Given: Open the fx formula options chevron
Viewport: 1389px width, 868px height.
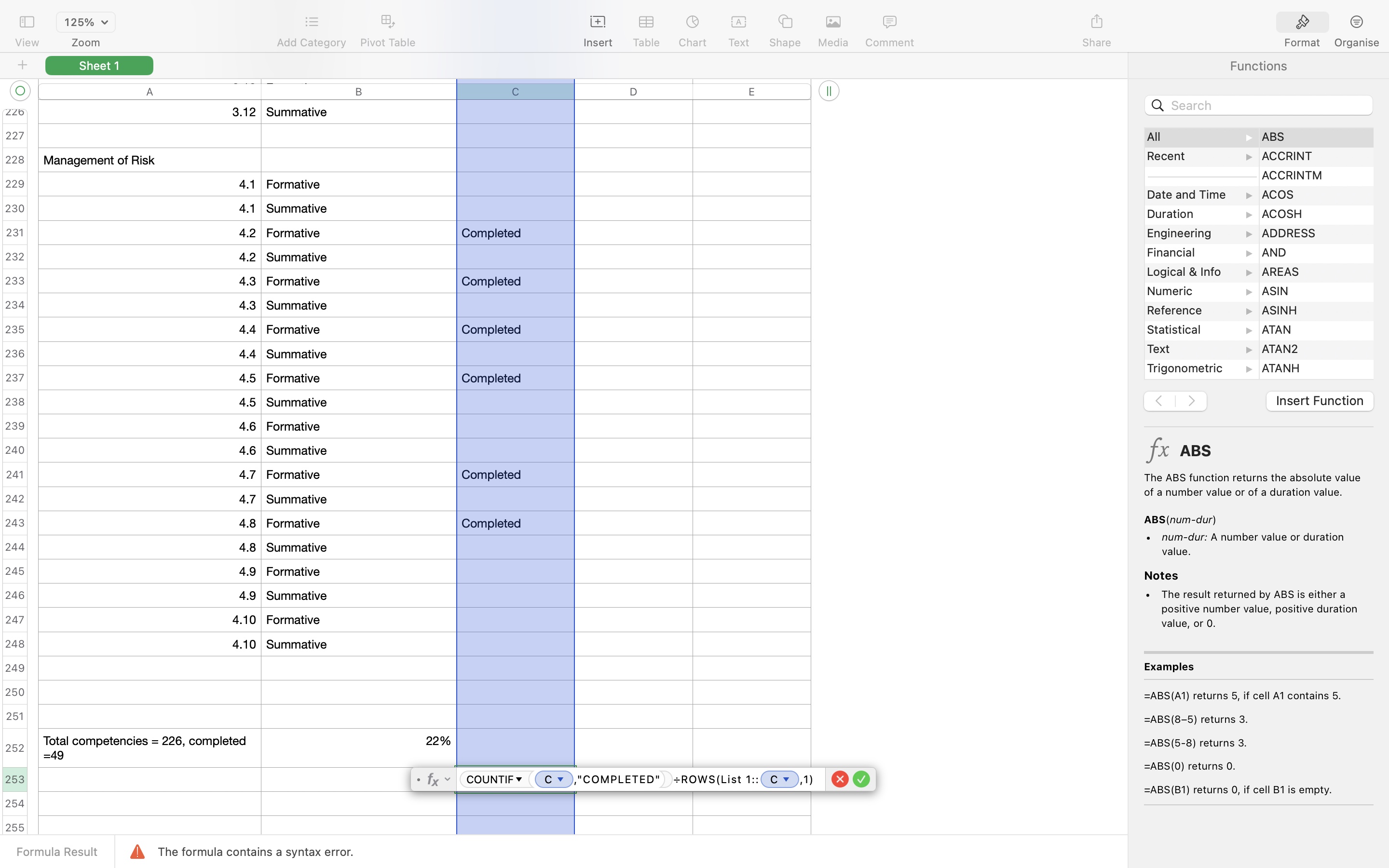Looking at the screenshot, I should coord(448,779).
